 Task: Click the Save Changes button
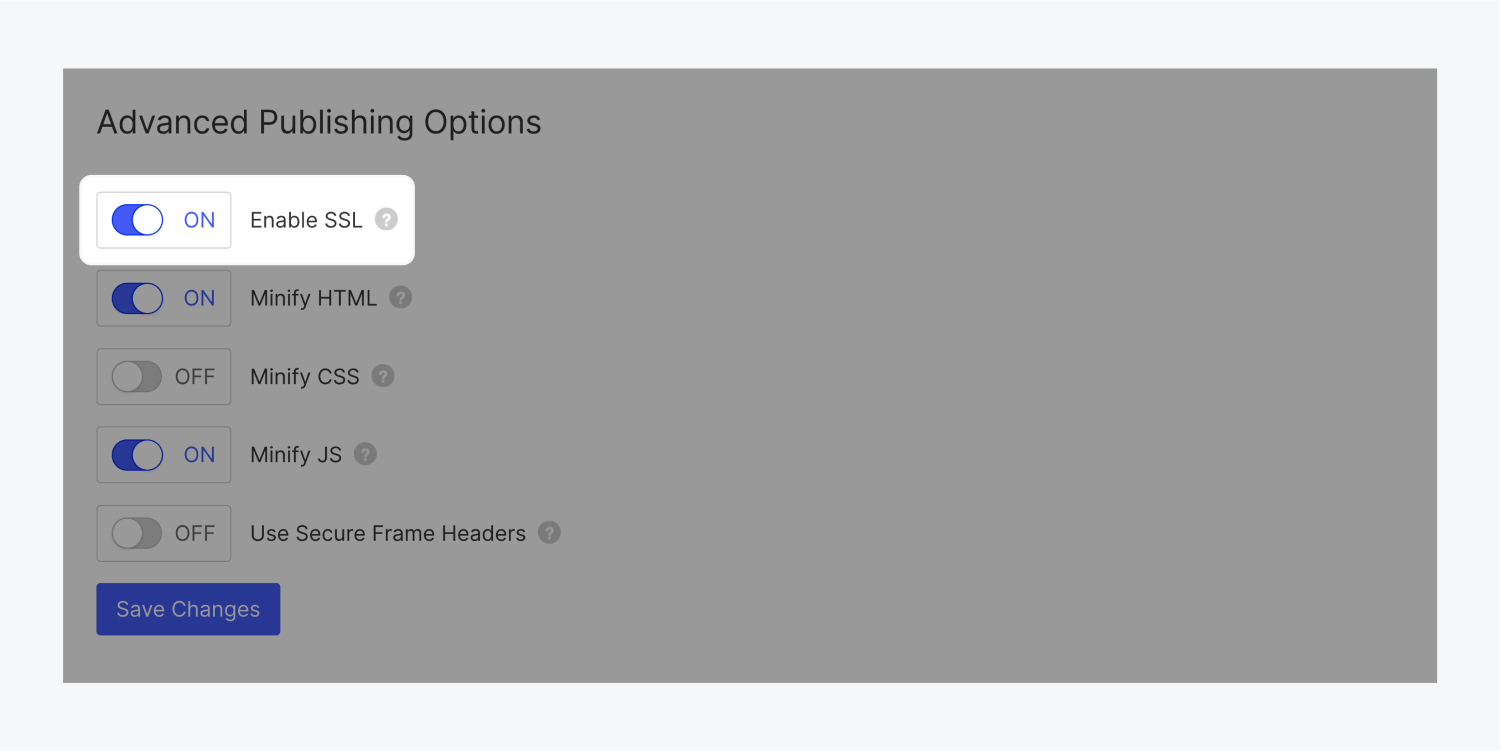click(187, 609)
